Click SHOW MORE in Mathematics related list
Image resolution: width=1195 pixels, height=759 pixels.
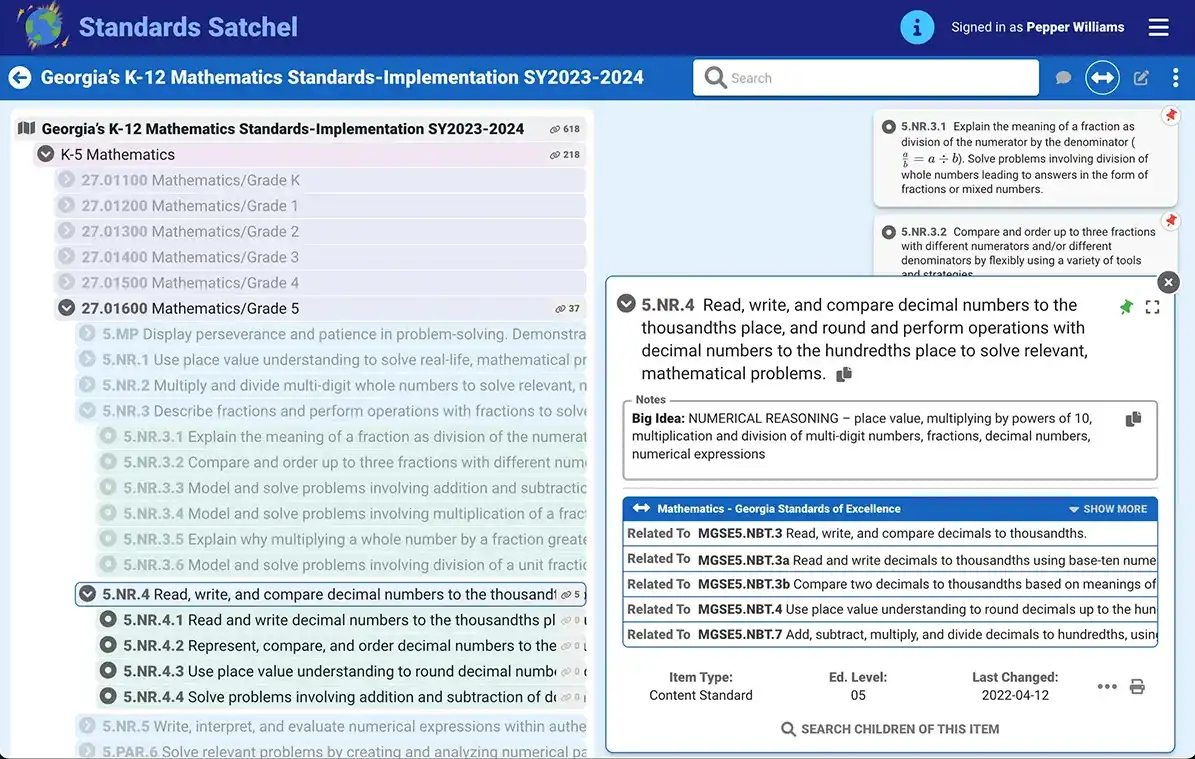[1107, 509]
